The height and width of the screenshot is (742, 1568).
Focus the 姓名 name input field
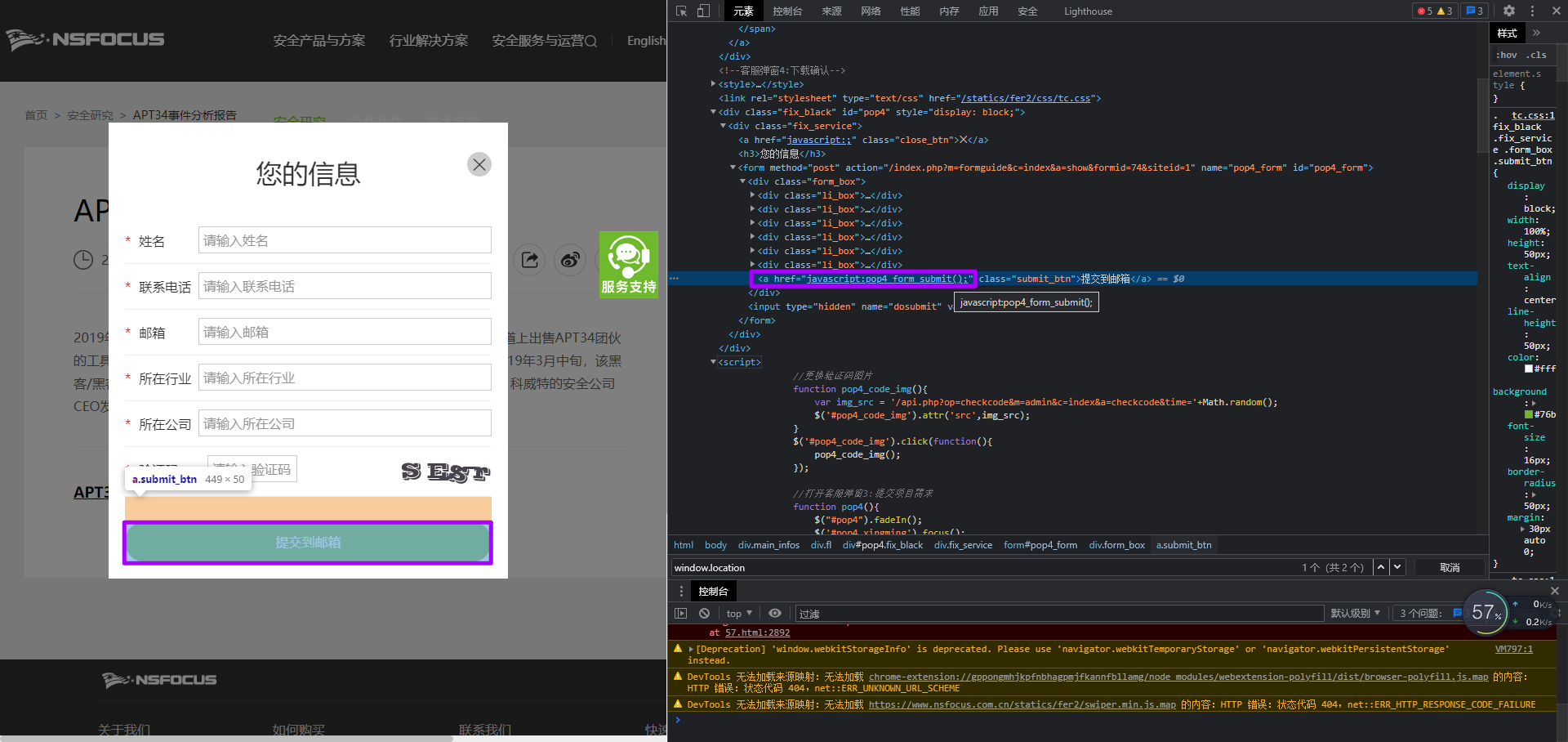pos(345,240)
